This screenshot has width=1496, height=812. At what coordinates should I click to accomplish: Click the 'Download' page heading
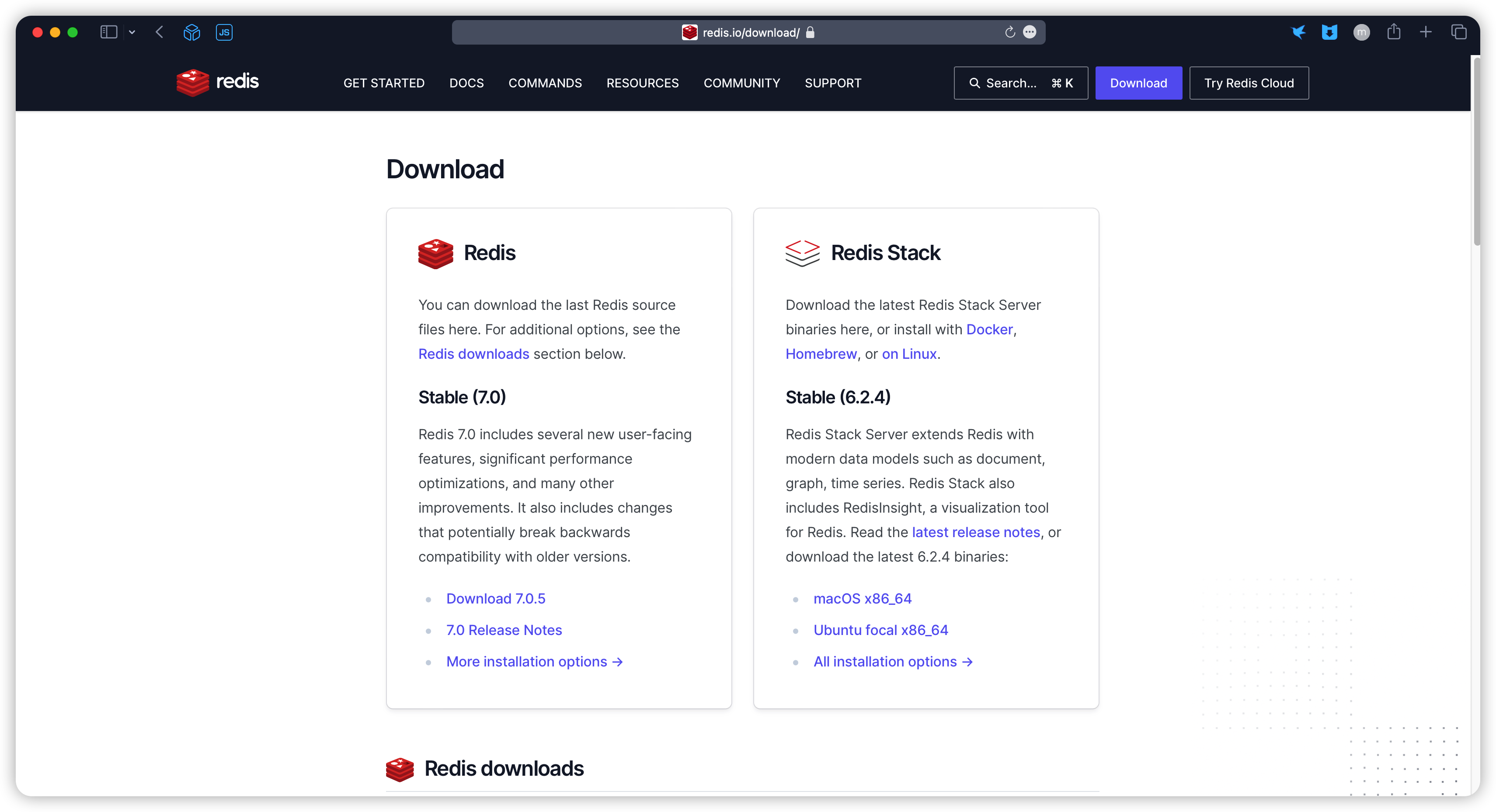pos(445,170)
